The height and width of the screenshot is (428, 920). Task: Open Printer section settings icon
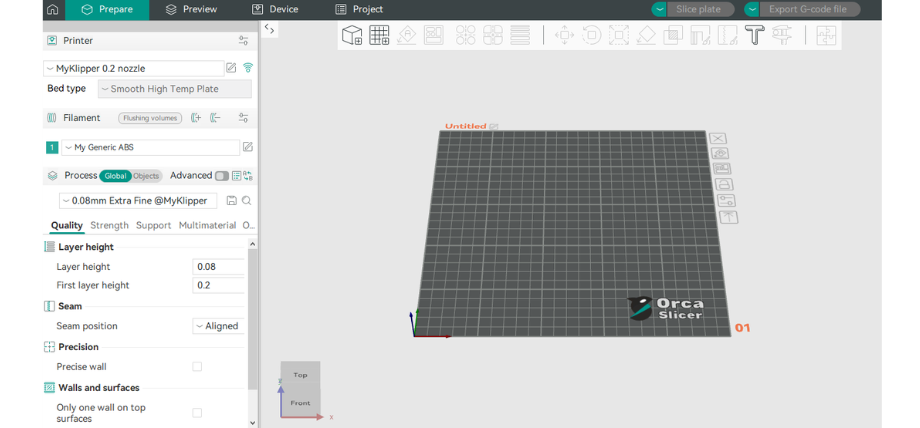(x=243, y=41)
